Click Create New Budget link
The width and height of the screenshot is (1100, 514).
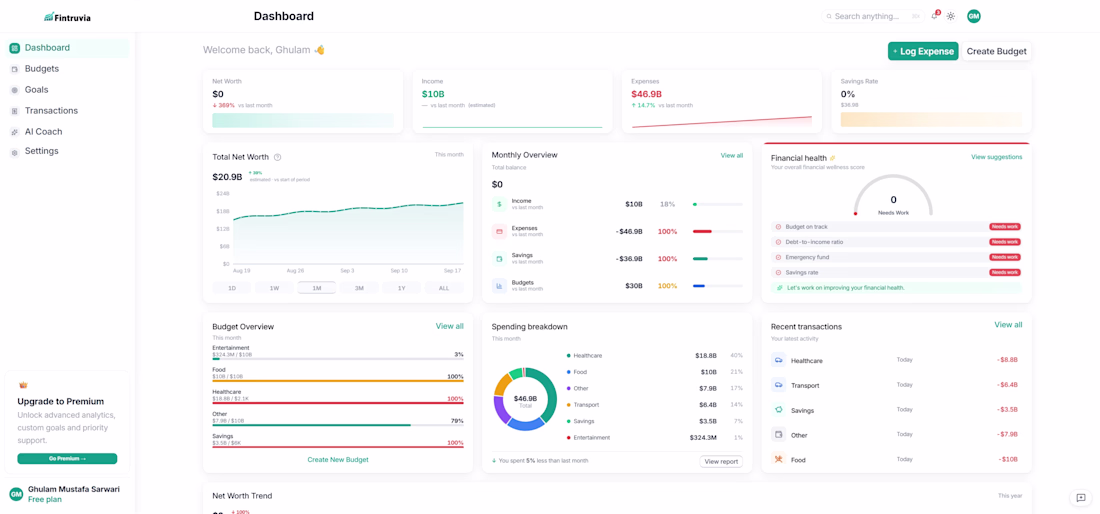point(338,460)
